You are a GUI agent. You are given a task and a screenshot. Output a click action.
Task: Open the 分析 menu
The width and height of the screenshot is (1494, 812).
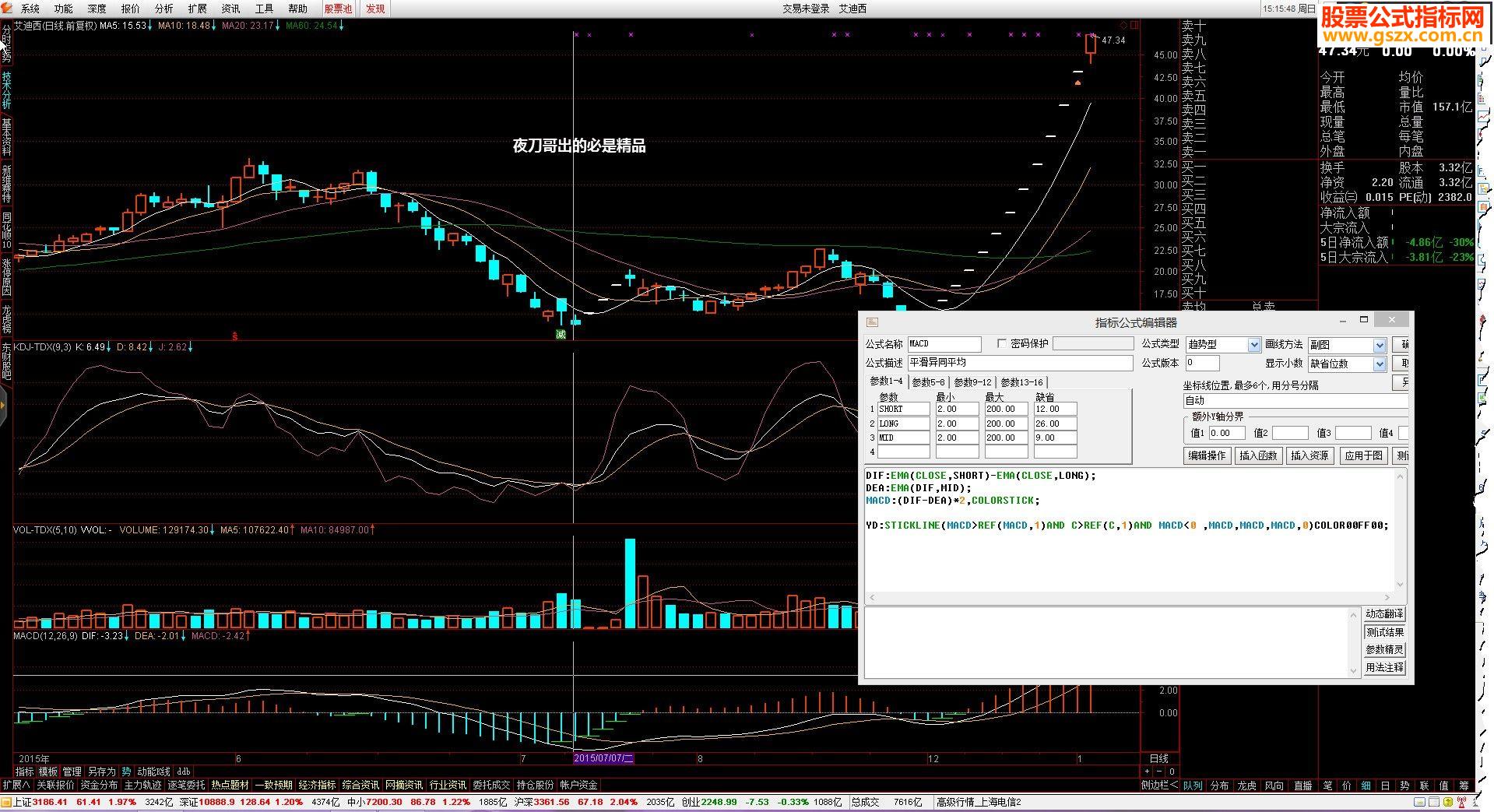(164, 9)
